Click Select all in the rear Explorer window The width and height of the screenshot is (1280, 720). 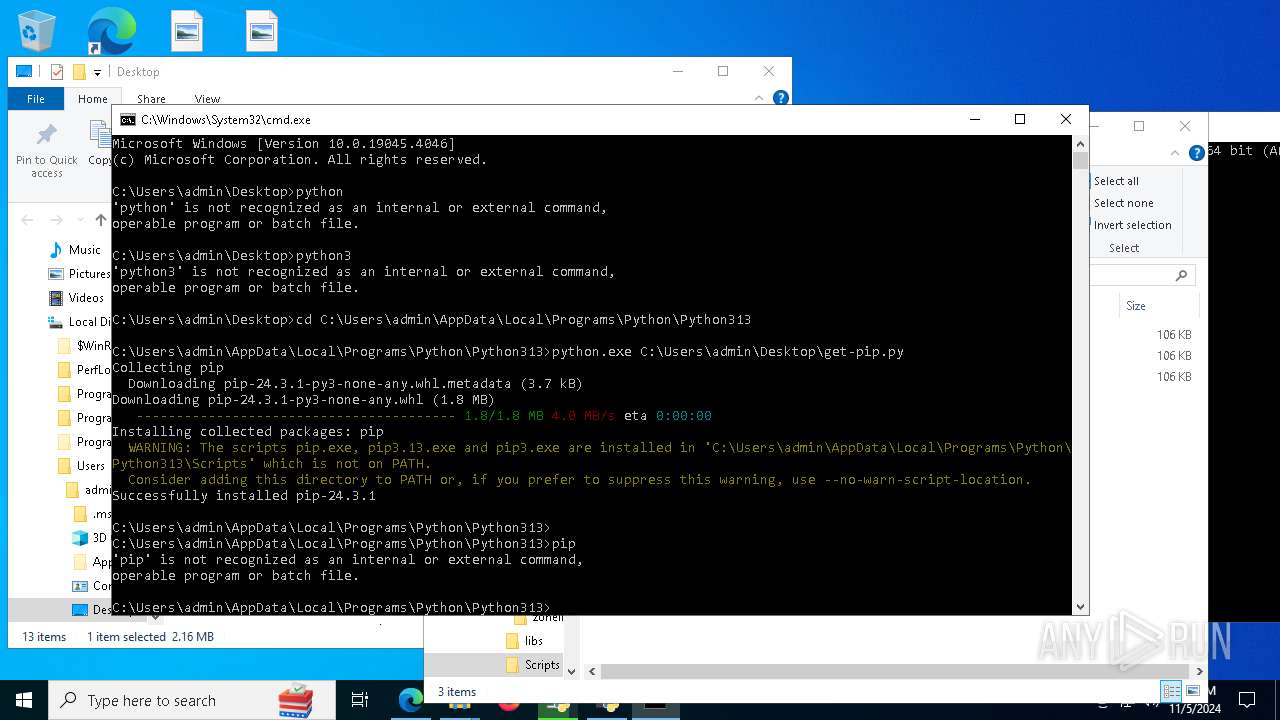pos(1115,181)
